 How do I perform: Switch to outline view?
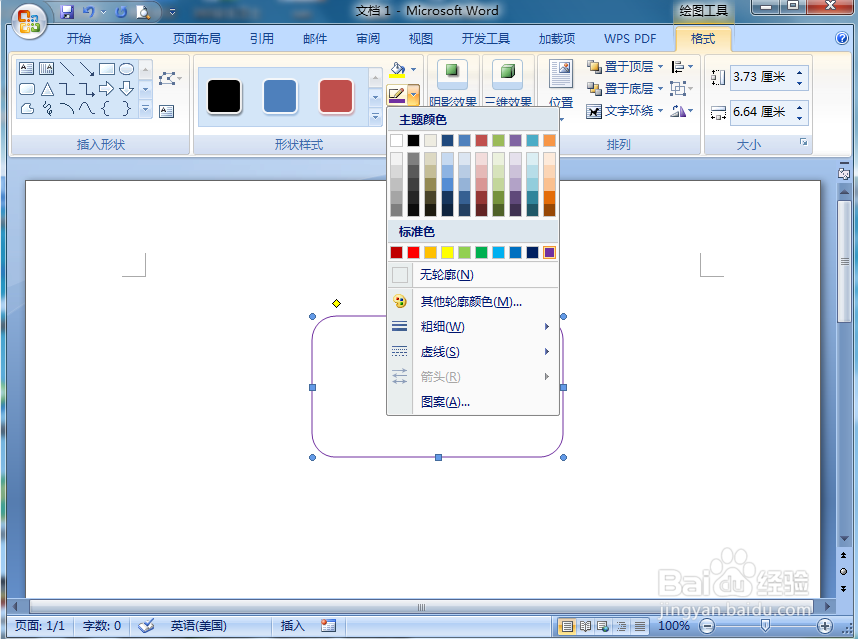pyautogui.click(x=622, y=625)
